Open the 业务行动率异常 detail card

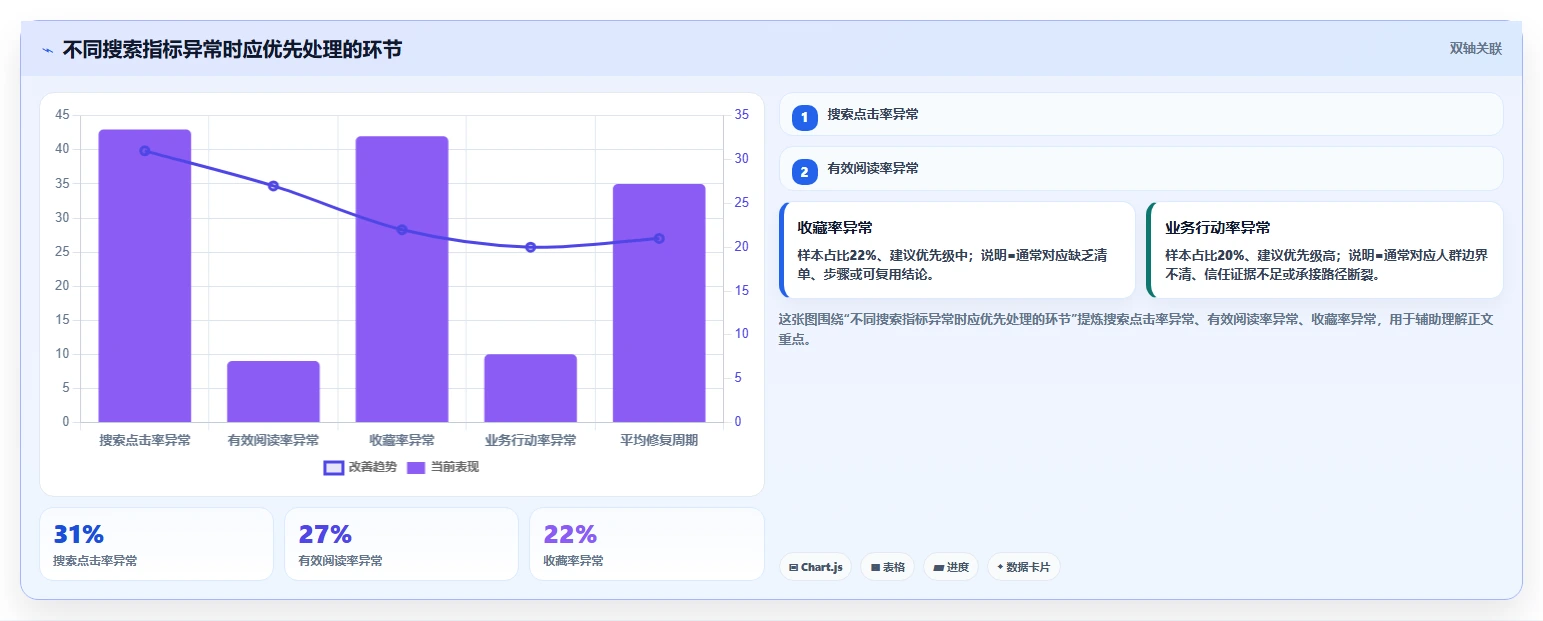1325,250
